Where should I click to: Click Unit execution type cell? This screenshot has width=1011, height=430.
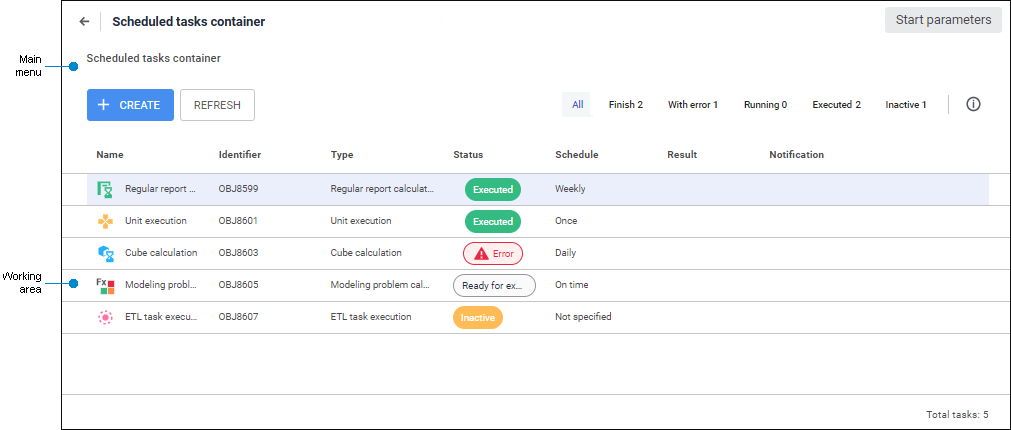coord(361,220)
